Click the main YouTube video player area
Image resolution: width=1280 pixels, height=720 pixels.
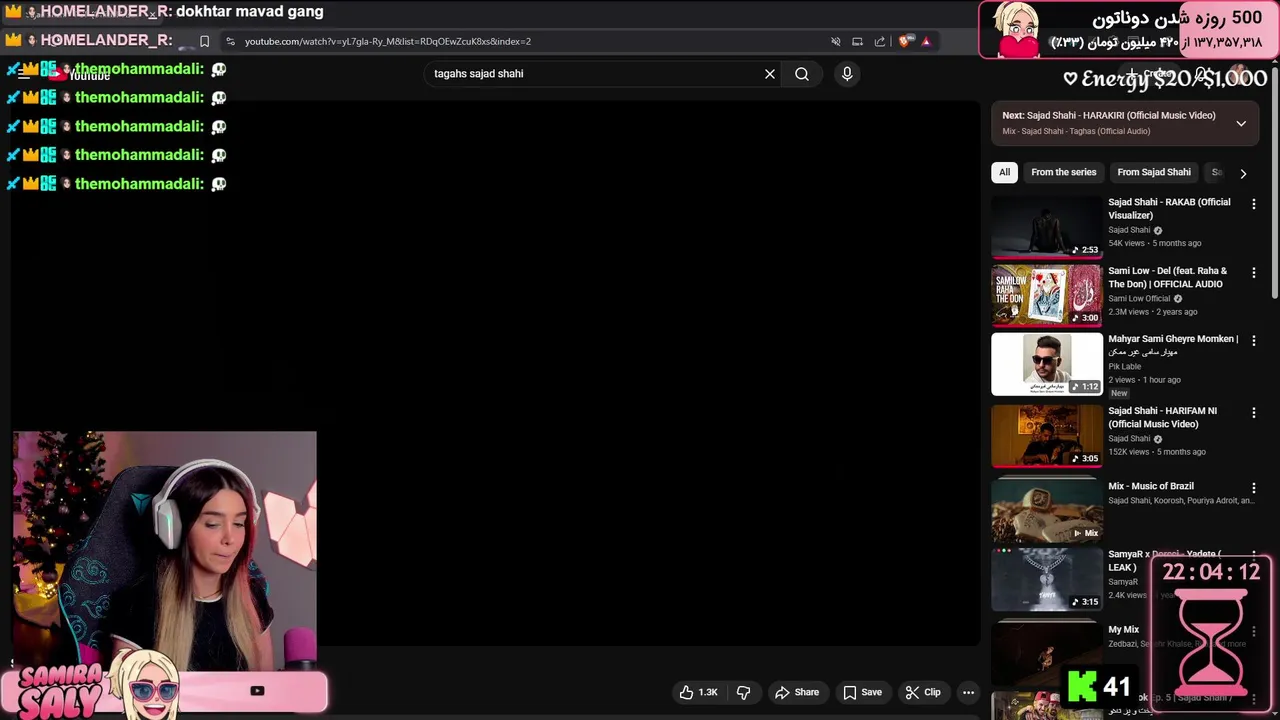[x=495, y=372]
